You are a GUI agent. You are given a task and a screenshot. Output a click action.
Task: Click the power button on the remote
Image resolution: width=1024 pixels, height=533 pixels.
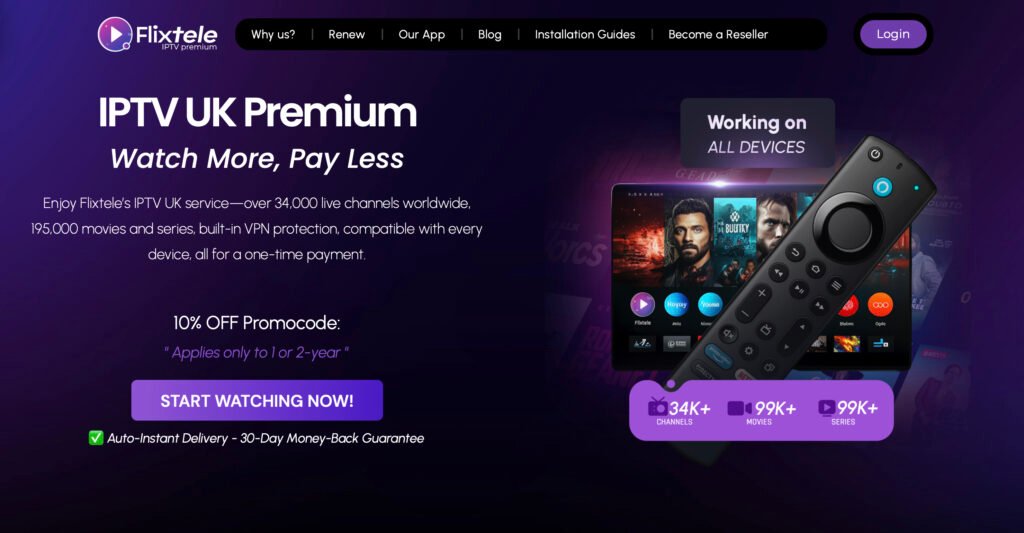coord(875,154)
